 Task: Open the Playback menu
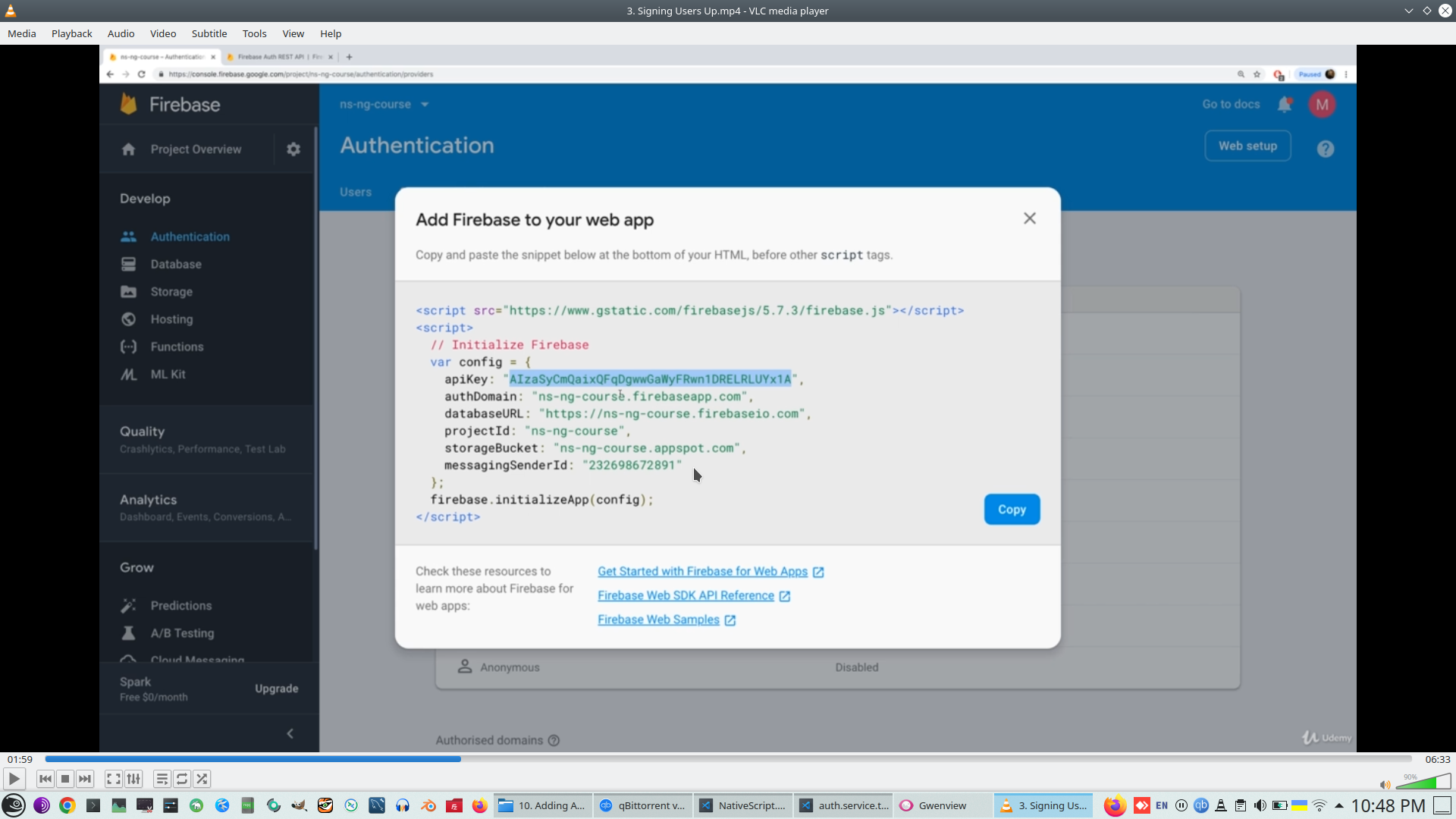(x=71, y=33)
